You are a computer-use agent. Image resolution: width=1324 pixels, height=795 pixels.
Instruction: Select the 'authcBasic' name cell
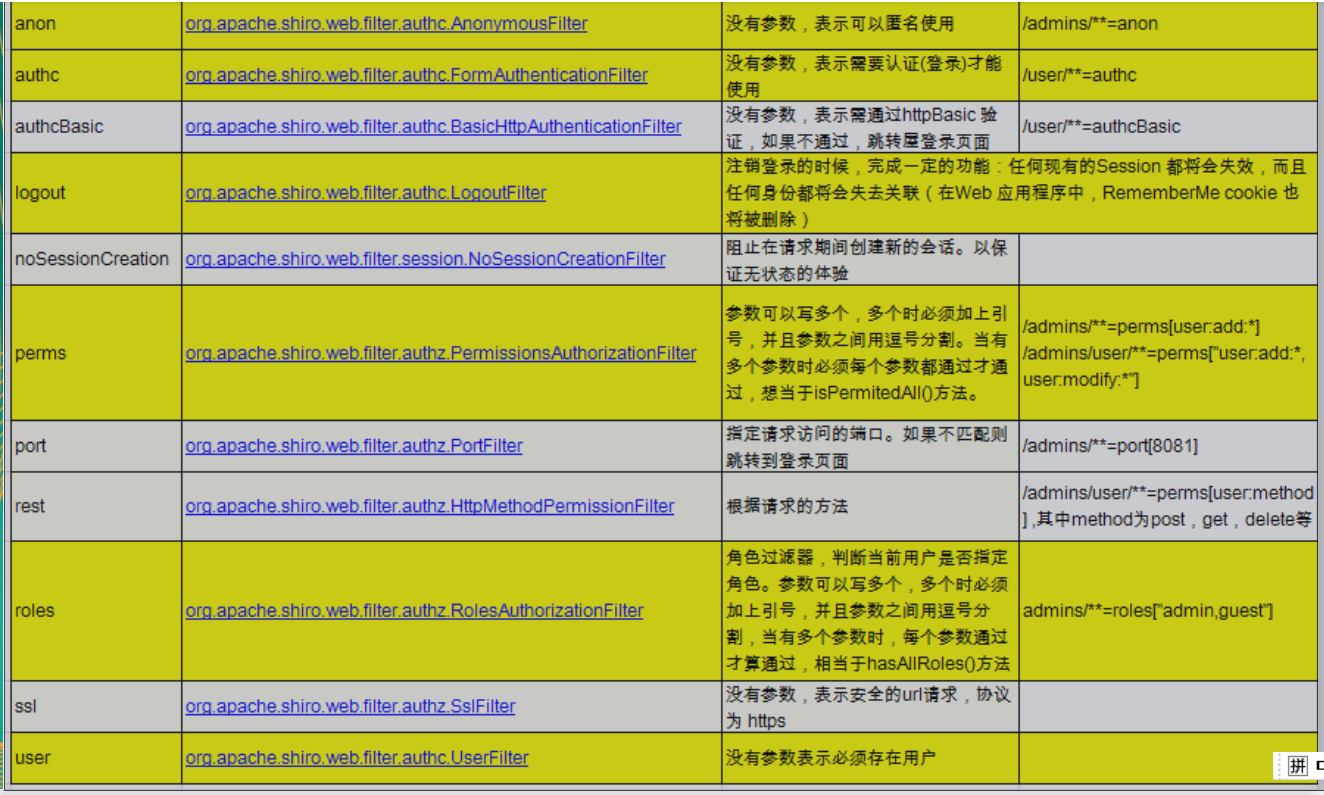[x=96, y=127]
